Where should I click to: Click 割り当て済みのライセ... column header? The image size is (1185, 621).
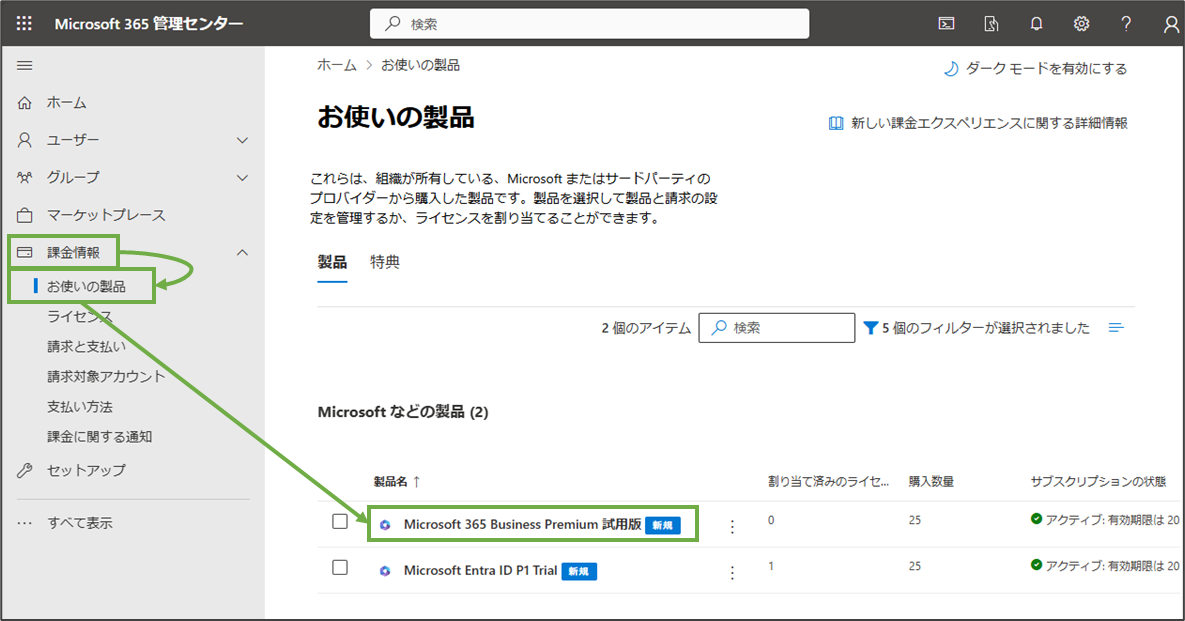tap(828, 481)
